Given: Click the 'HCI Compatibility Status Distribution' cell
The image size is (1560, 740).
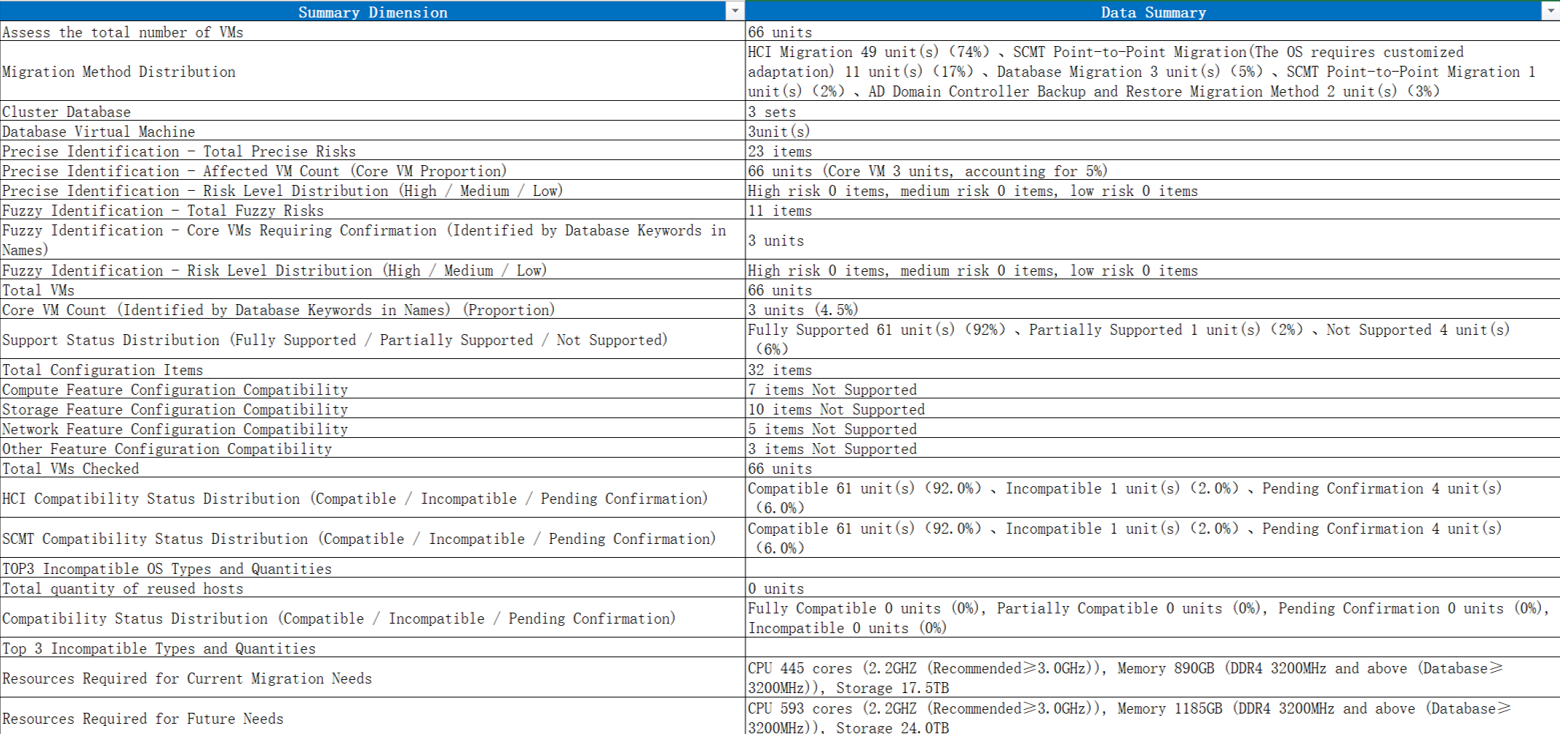Looking at the screenshot, I should [372, 499].
